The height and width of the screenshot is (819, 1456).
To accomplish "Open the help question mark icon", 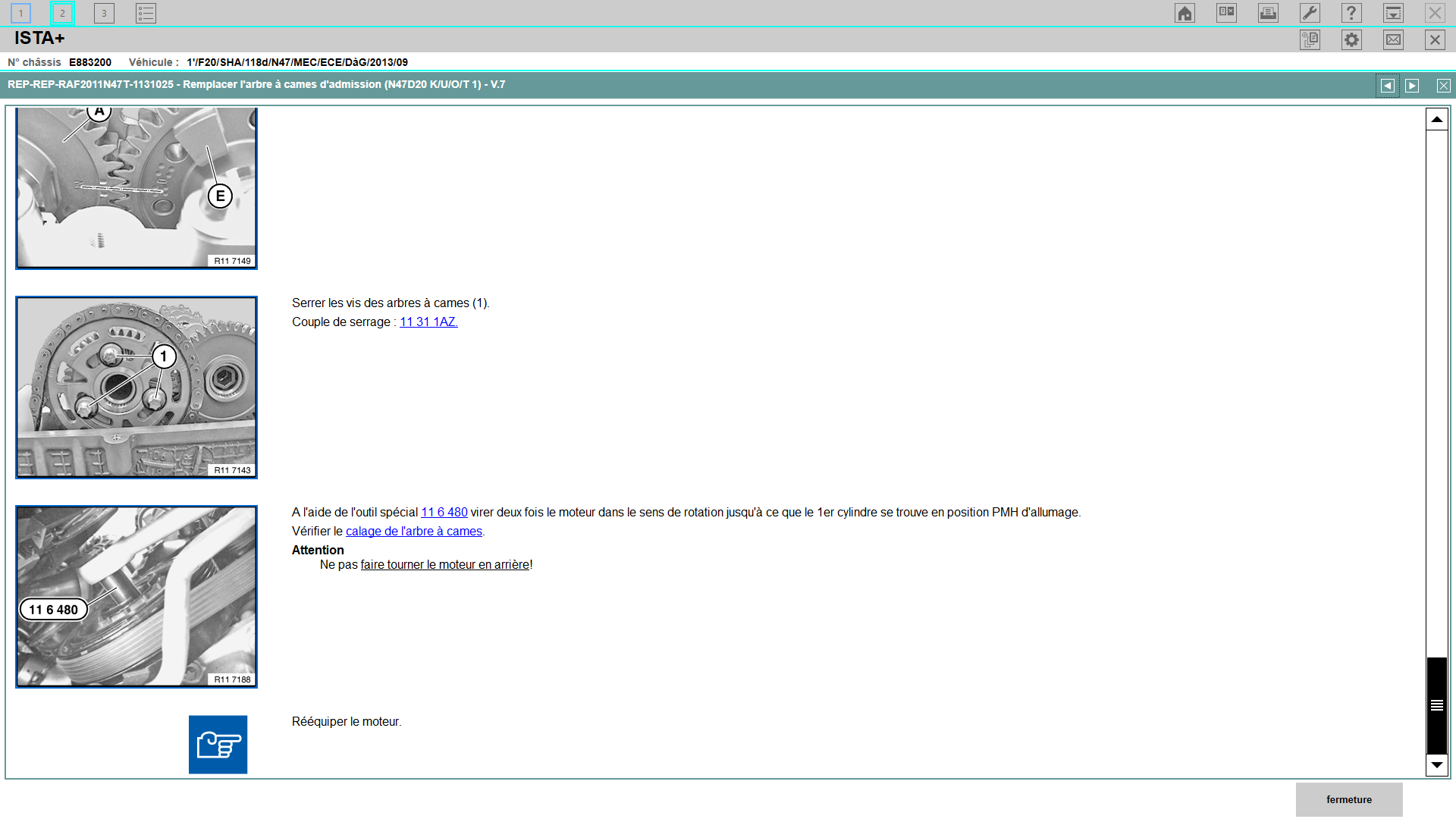I will (x=1351, y=13).
